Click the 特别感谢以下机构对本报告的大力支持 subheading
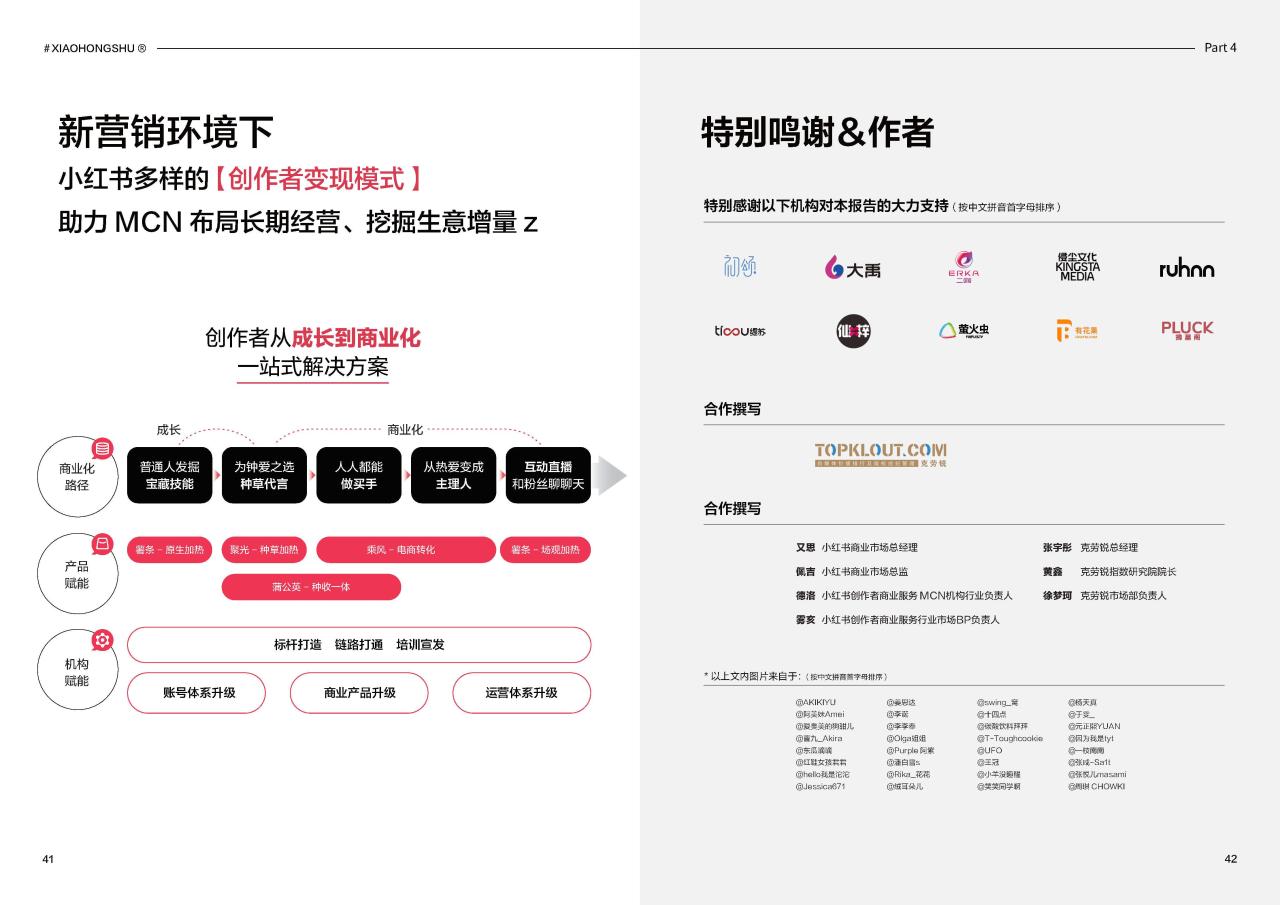Viewport: 1280px width, 905px height. point(826,205)
